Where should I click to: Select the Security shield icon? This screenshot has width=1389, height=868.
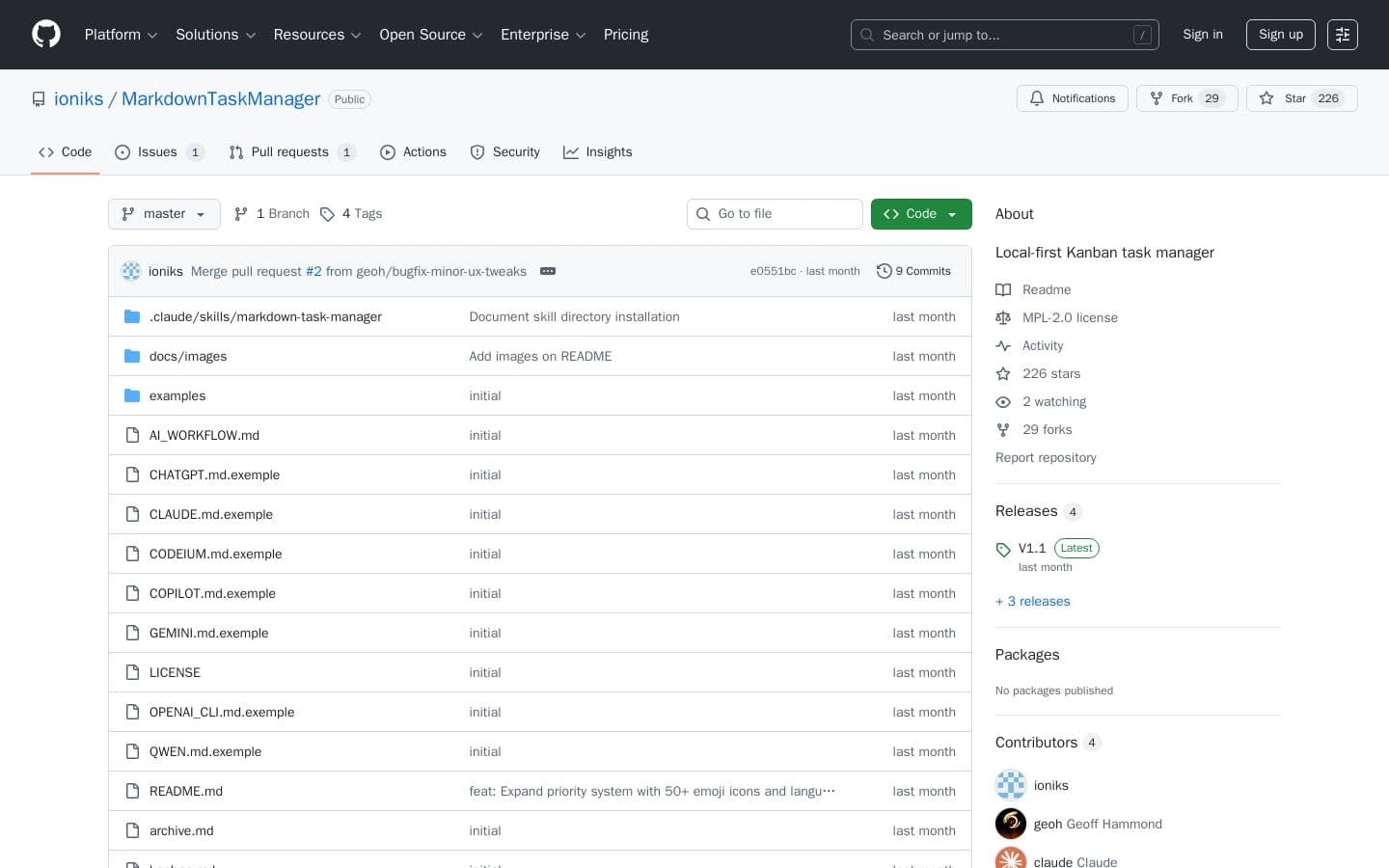[x=478, y=152]
